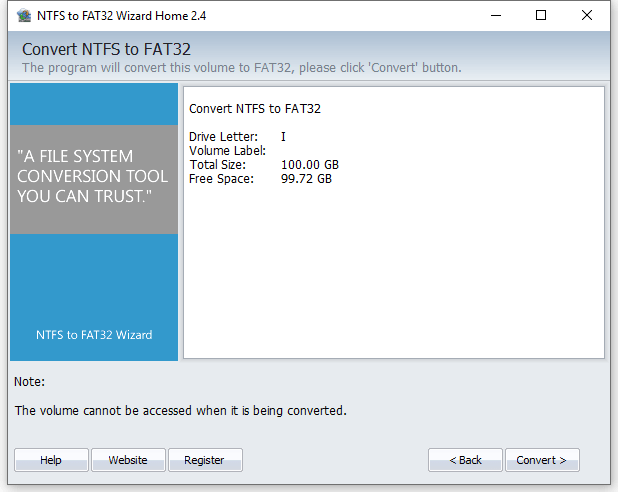Viewport: 618px width, 492px height.
Task: Click the 'A FILE SYSTEM CONVERSION TOOL' slogan
Action: tap(93, 176)
